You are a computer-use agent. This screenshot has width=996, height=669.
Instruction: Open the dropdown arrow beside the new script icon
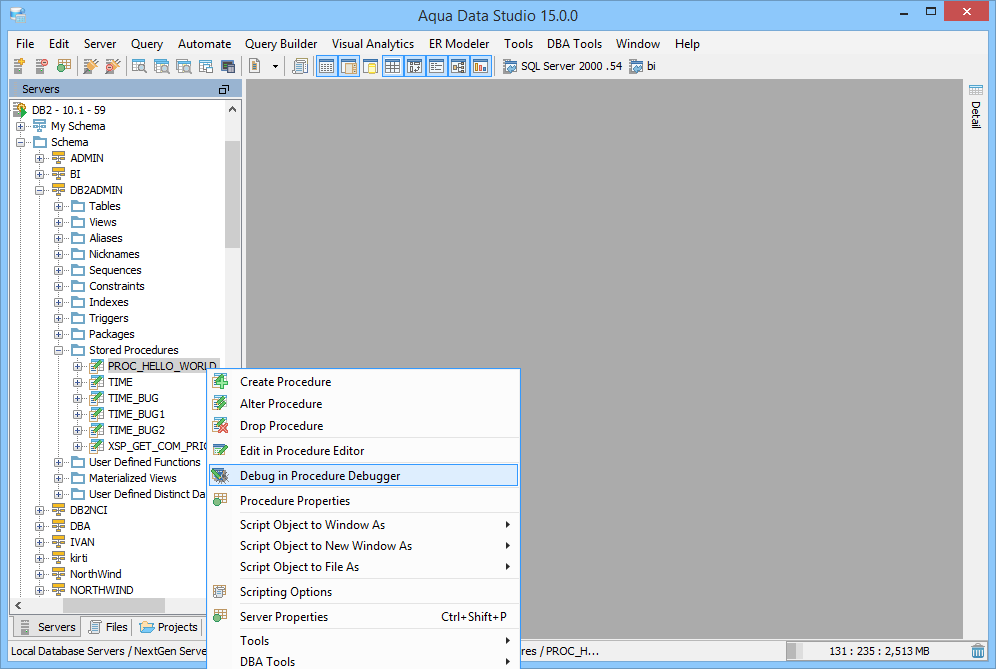pos(275,66)
